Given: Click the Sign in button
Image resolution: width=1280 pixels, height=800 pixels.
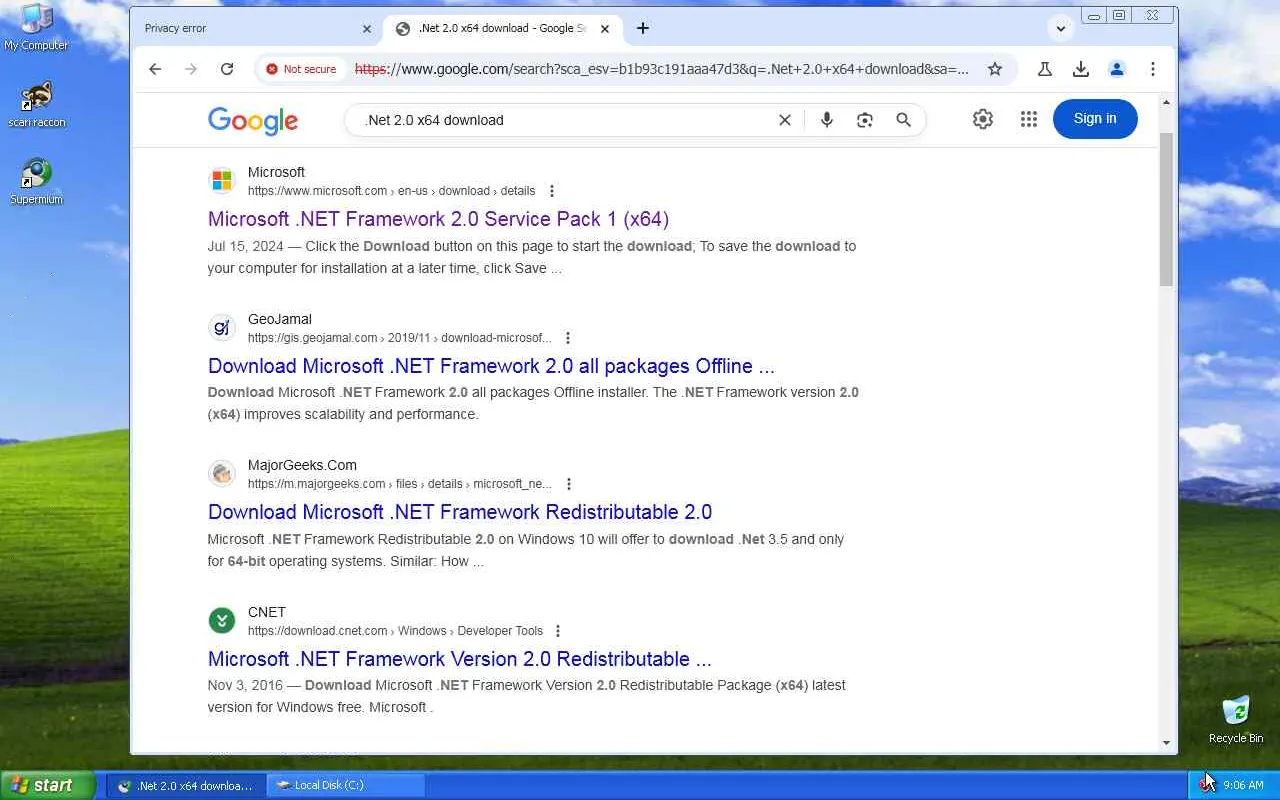Looking at the screenshot, I should (x=1095, y=119).
